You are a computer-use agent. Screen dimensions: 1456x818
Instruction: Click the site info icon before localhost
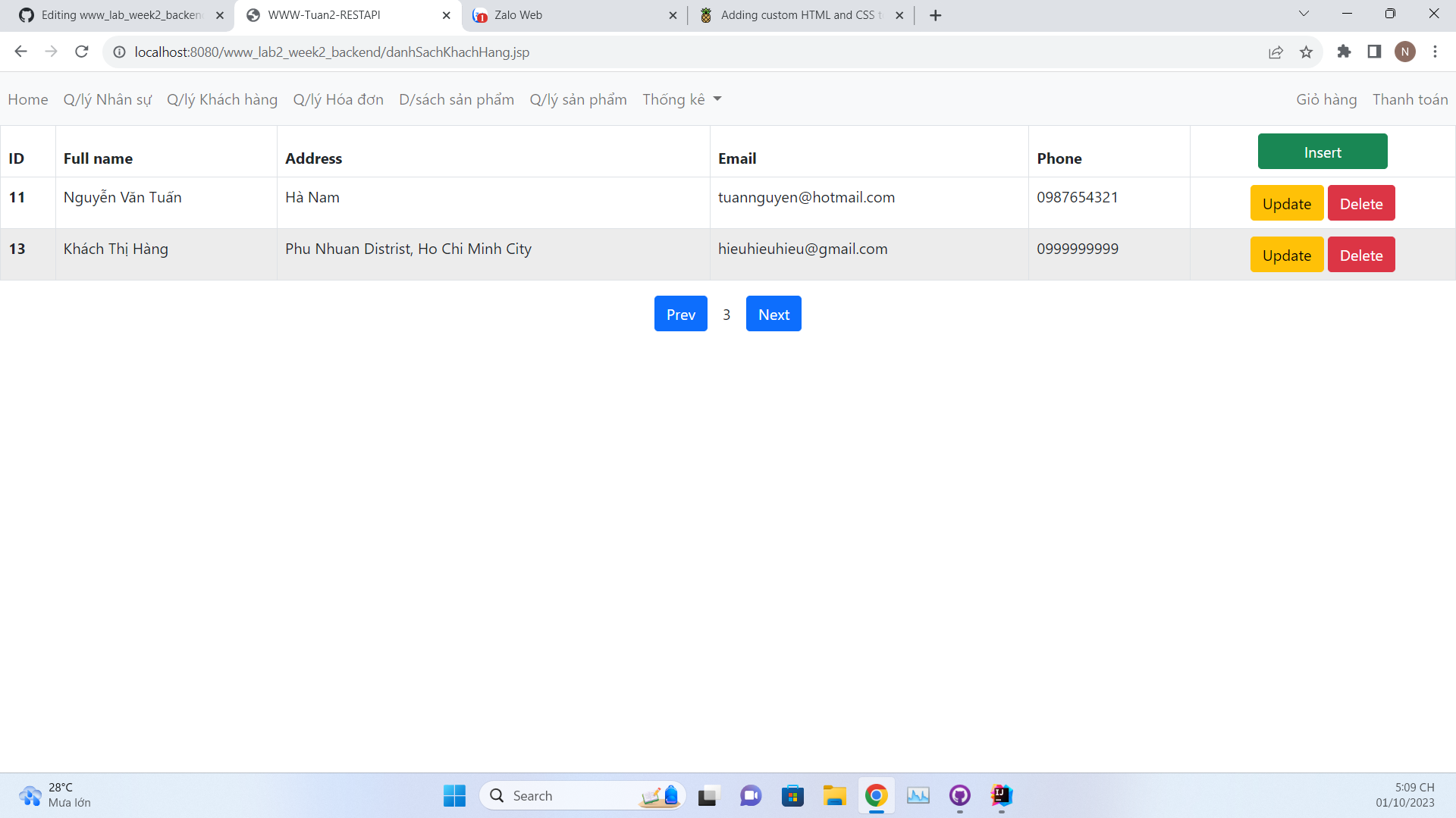119,52
